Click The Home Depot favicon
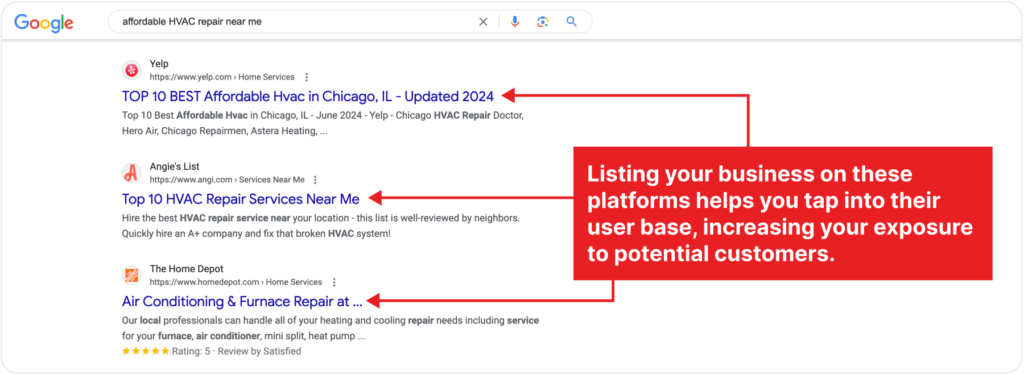Image resolution: width=1024 pixels, height=375 pixels. 132,275
